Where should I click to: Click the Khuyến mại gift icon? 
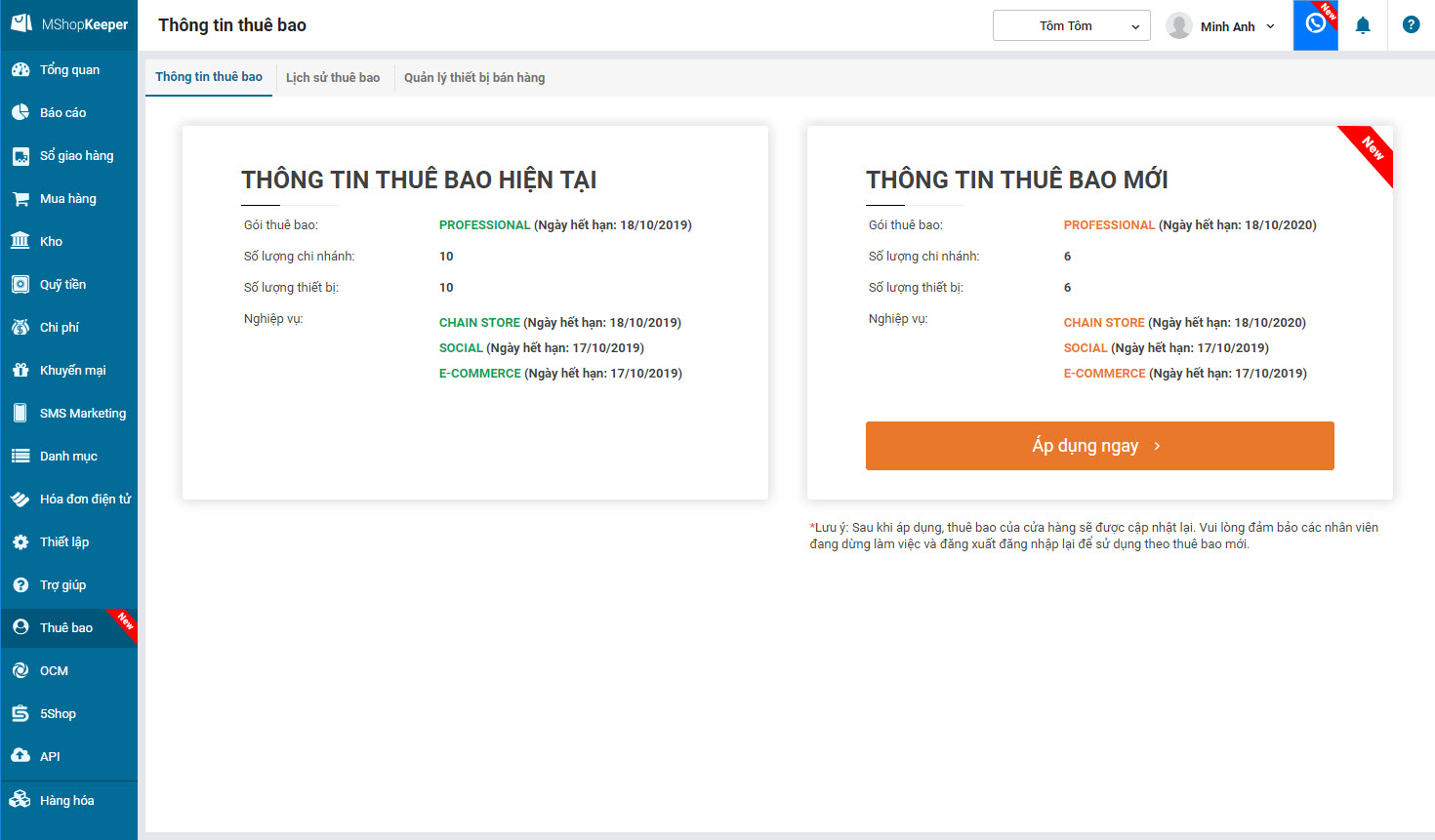pyautogui.click(x=20, y=370)
